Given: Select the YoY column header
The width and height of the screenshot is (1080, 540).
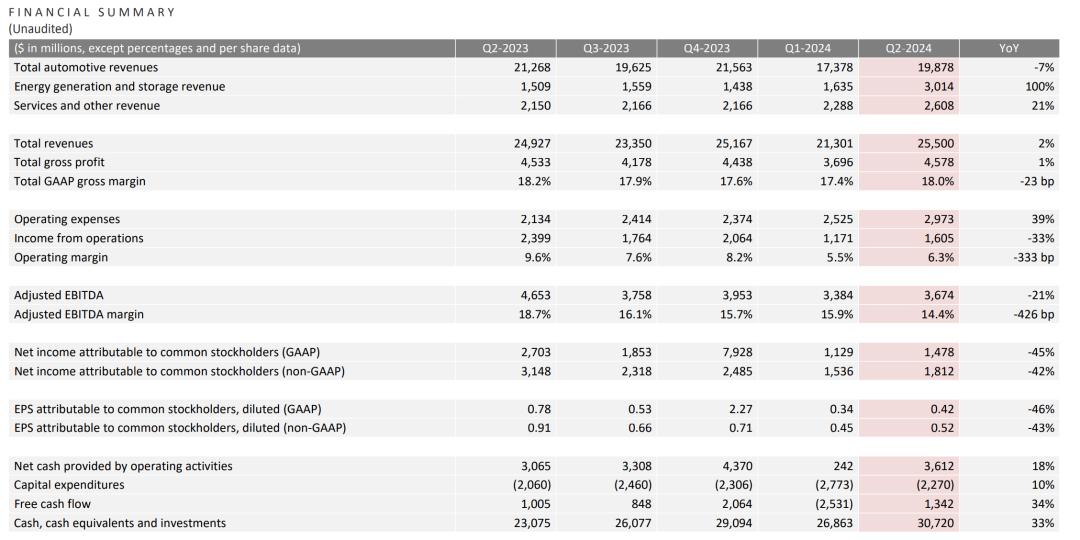Looking at the screenshot, I should [1009, 48].
